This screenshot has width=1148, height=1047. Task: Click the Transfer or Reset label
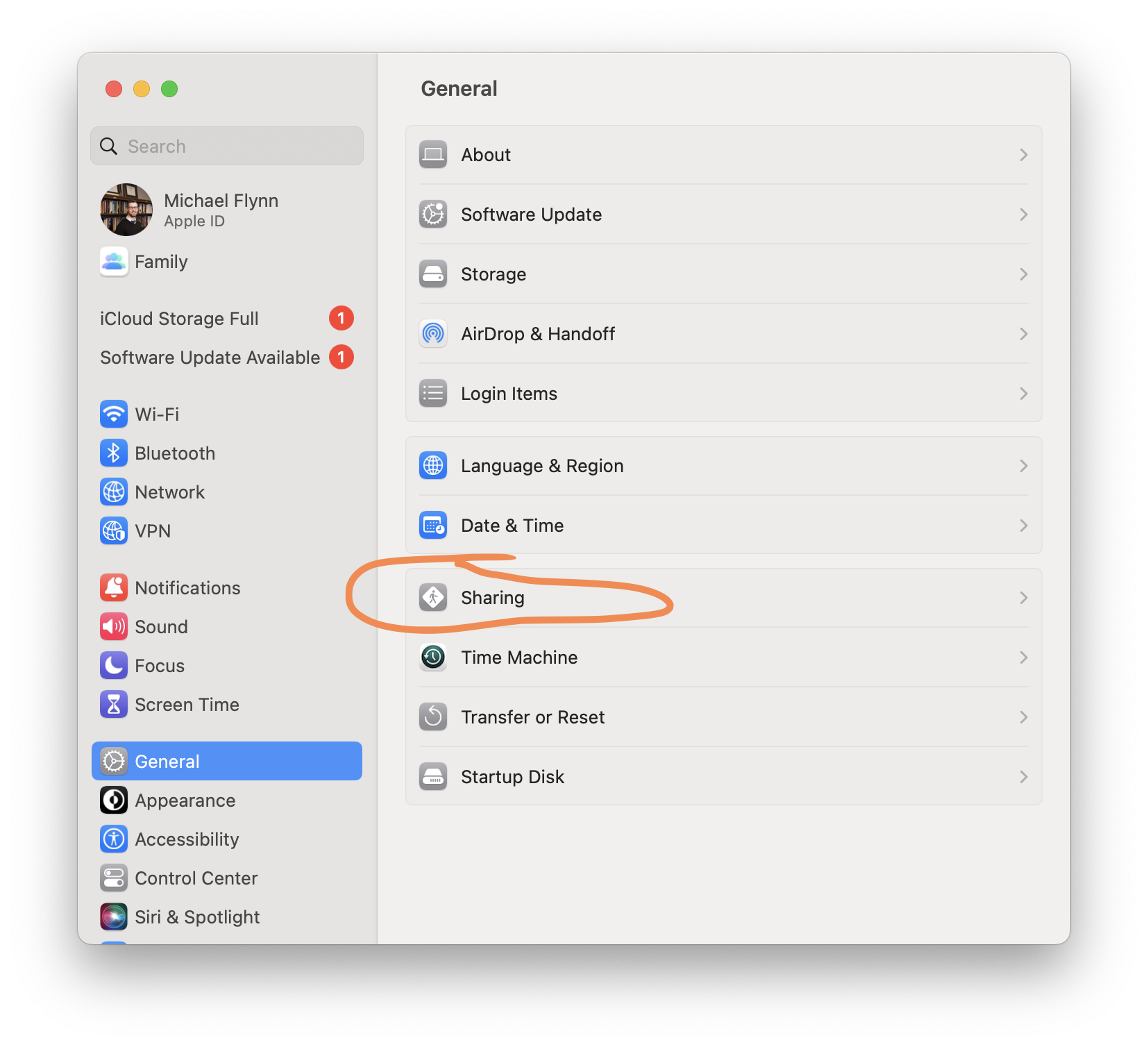tap(533, 717)
